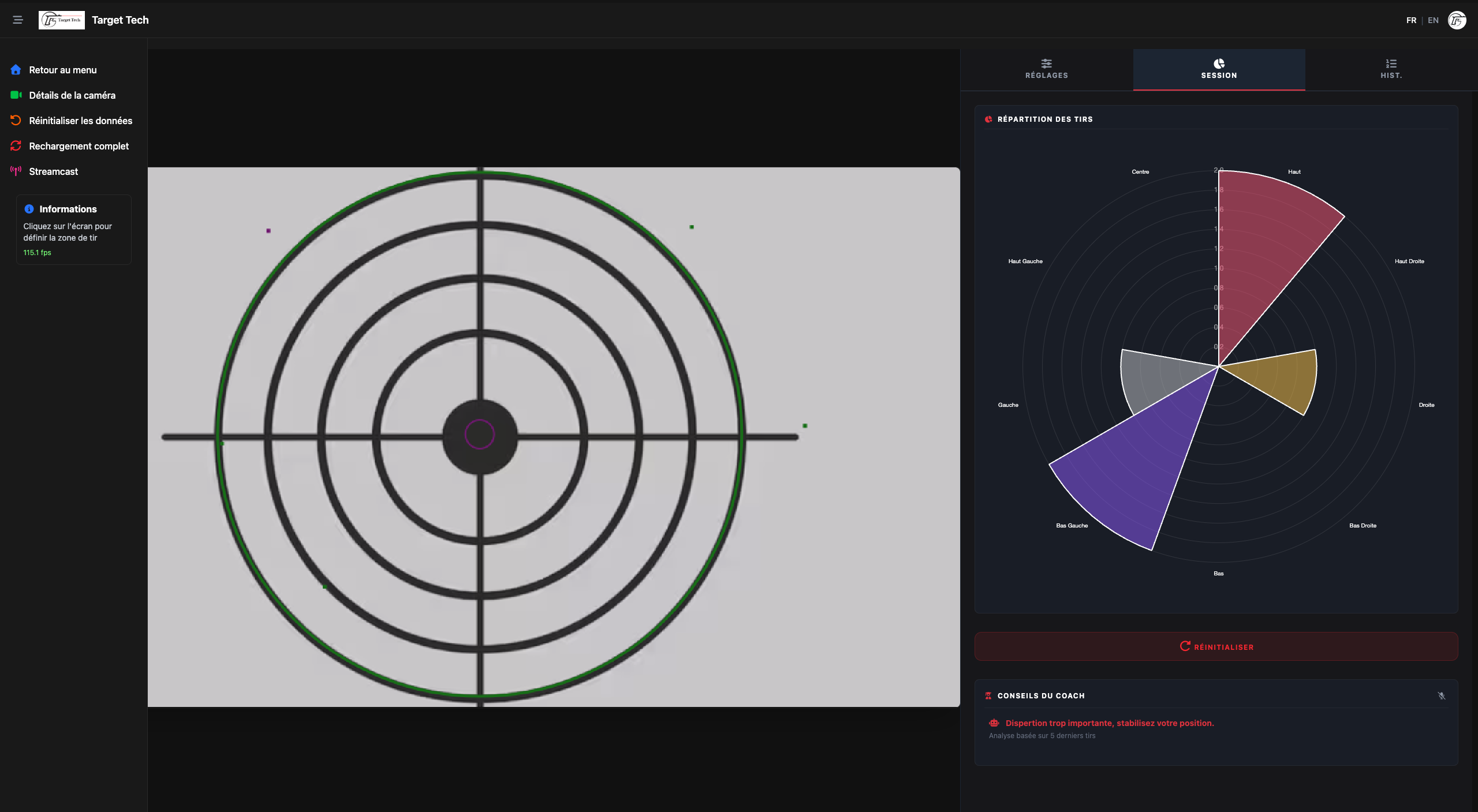Select the blue home icon in the sidebar
The image size is (1478, 812).
click(16, 69)
